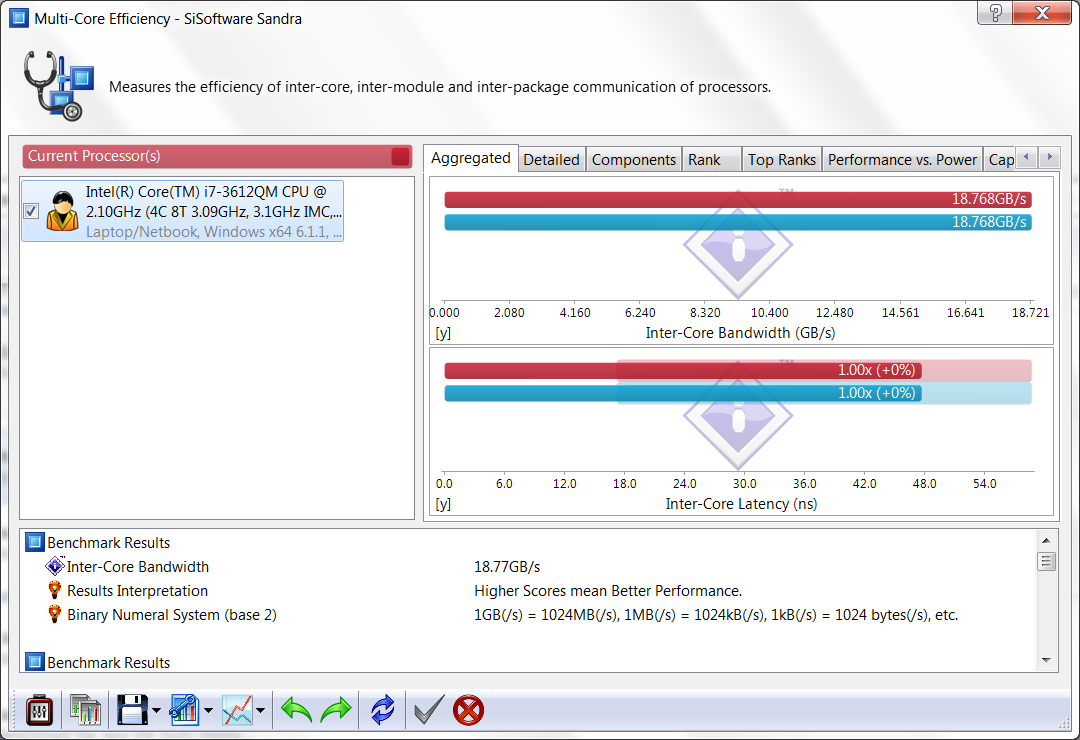Viewport: 1080px width, 740px height.
Task: Click the results pane scroll down arrow
Action: click(1046, 660)
